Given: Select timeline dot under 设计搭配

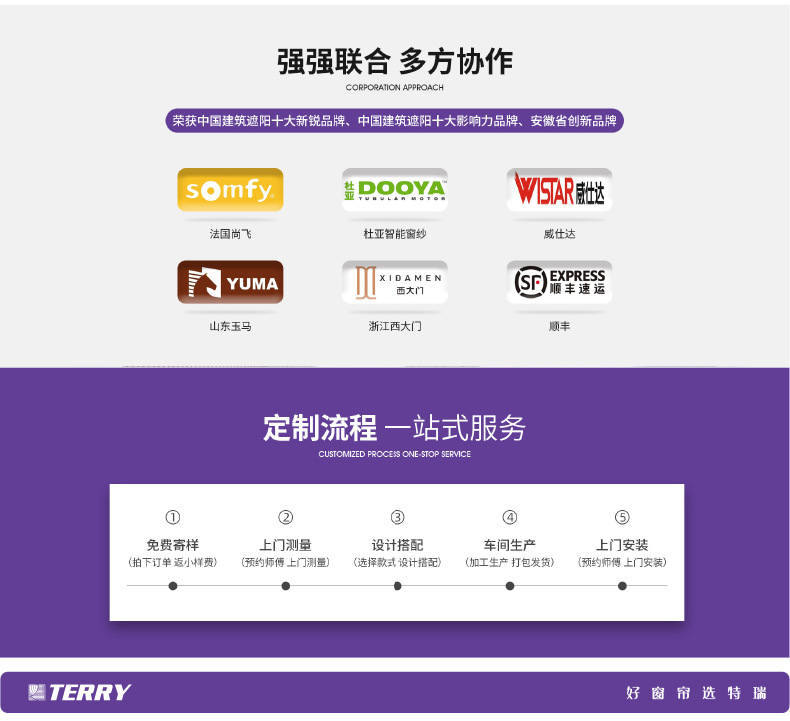Looking at the screenshot, I should (398, 586).
